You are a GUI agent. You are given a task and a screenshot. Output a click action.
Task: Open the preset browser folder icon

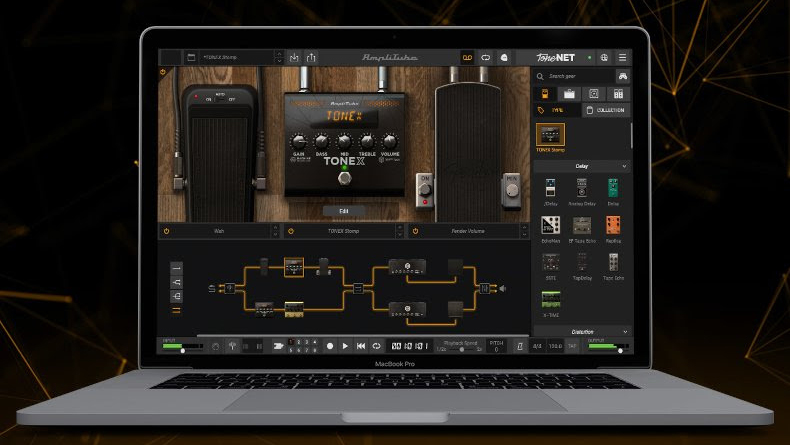(191, 57)
